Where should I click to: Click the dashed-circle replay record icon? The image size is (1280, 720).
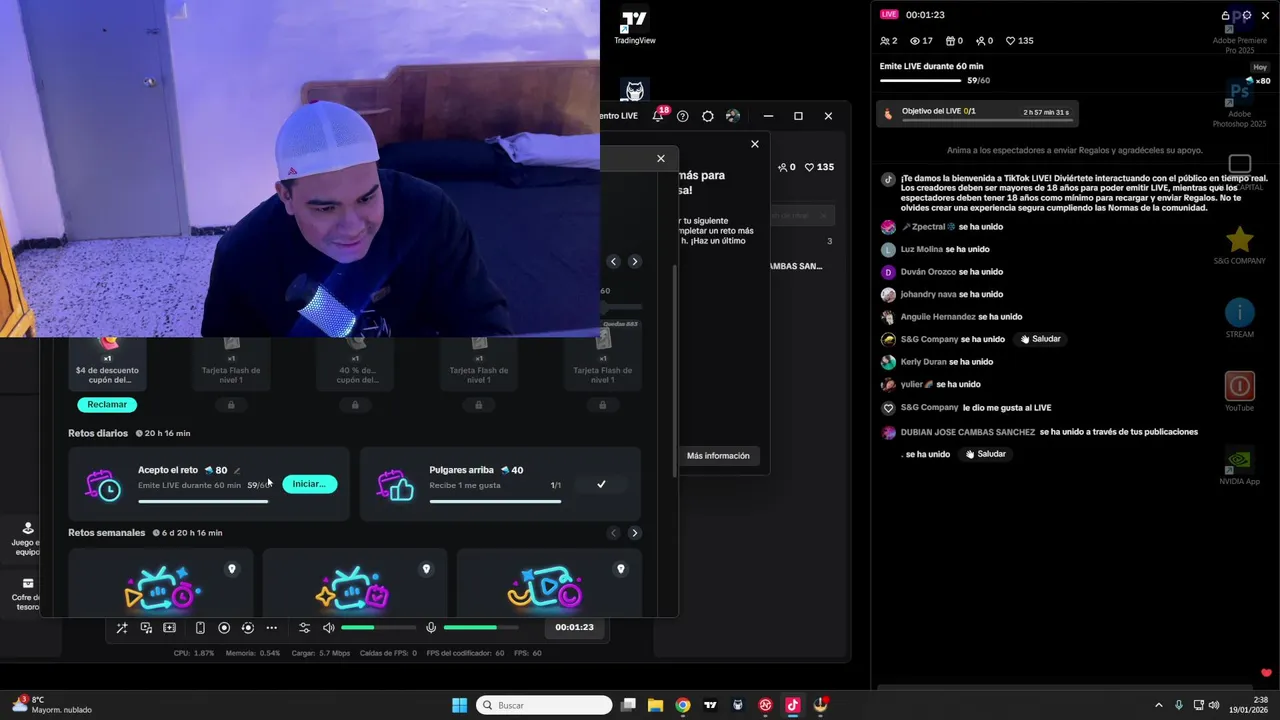coord(248,628)
